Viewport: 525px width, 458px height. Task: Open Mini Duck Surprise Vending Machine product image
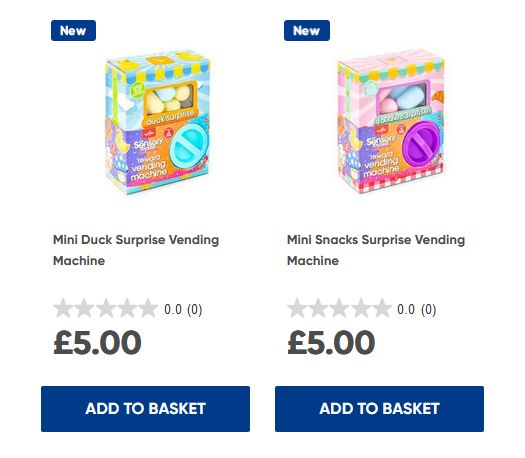tap(157, 123)
